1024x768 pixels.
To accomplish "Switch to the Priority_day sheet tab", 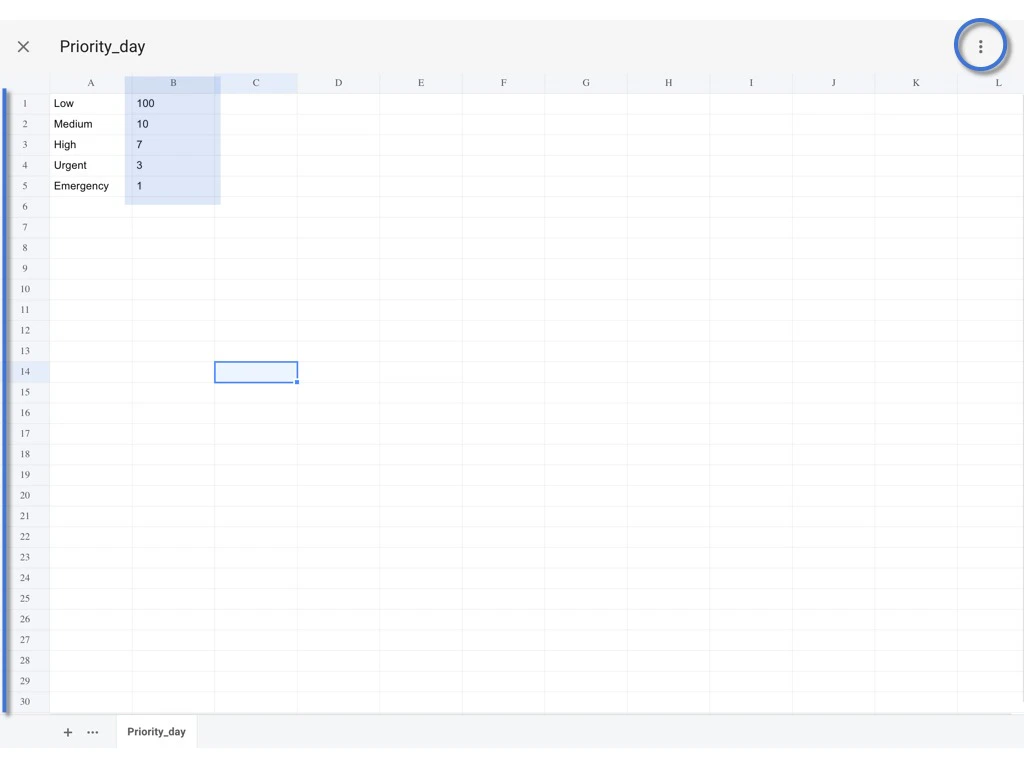I will pyautogui.click(x=156, y=731).
